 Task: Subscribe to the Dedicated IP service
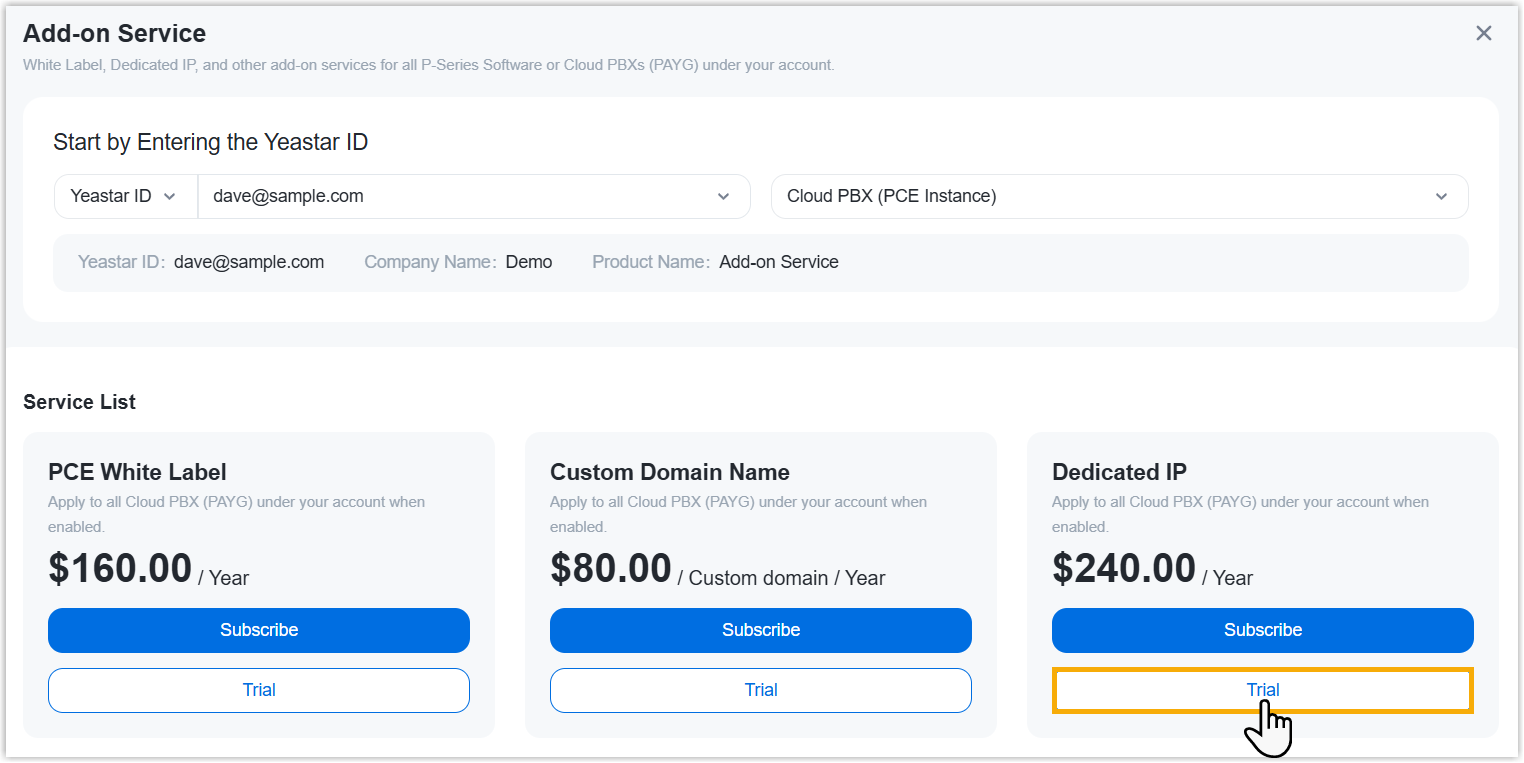point(1263,630)
